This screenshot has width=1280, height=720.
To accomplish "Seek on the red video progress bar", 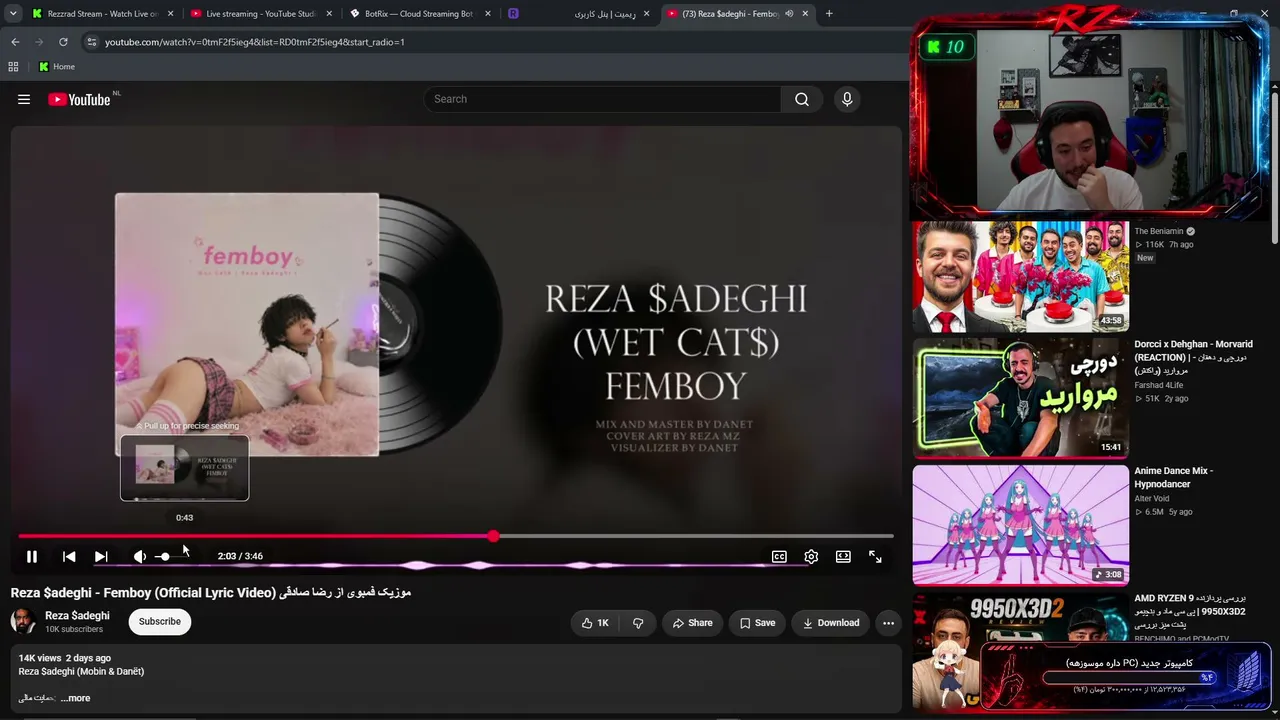I will coord(456,536).
